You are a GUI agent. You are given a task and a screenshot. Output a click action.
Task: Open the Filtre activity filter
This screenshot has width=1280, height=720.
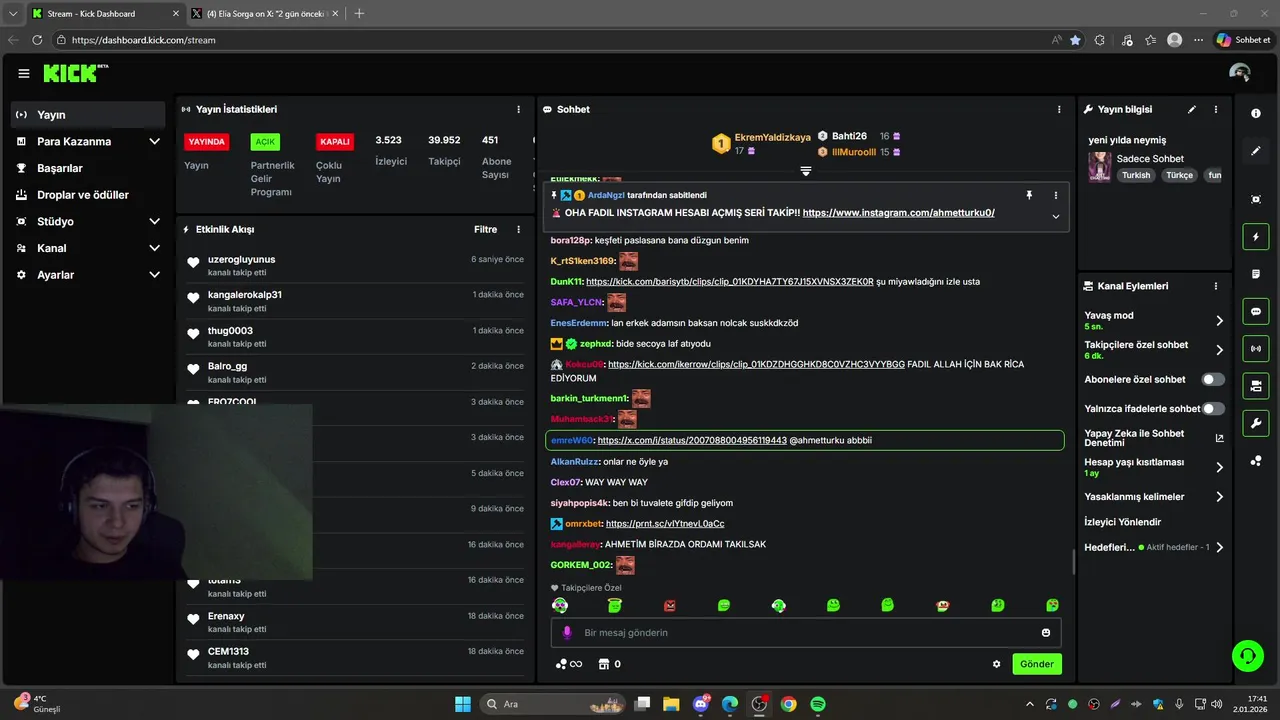coord(485,230)
